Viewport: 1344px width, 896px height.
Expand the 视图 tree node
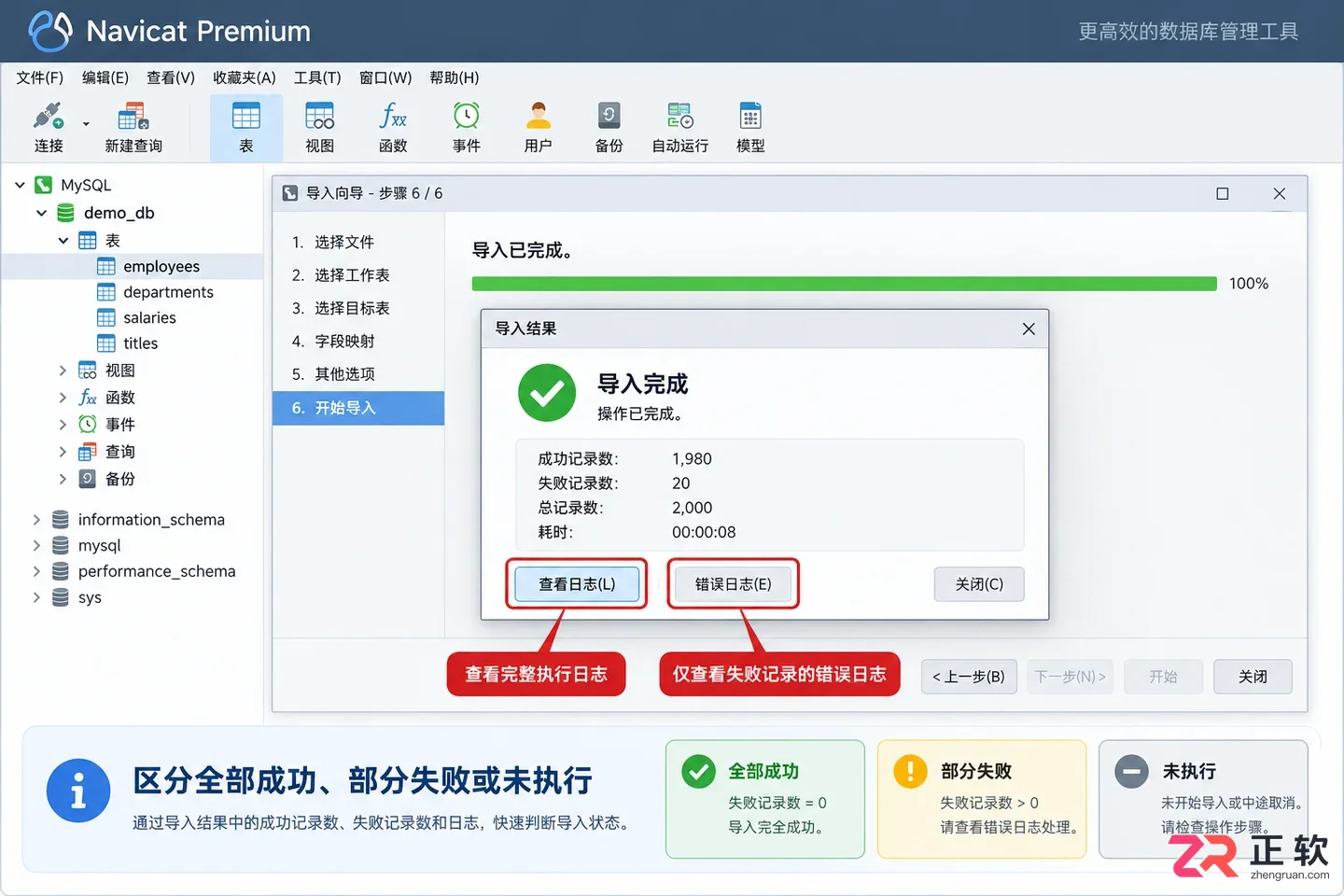pyautogui.click(x=63, y=371)
